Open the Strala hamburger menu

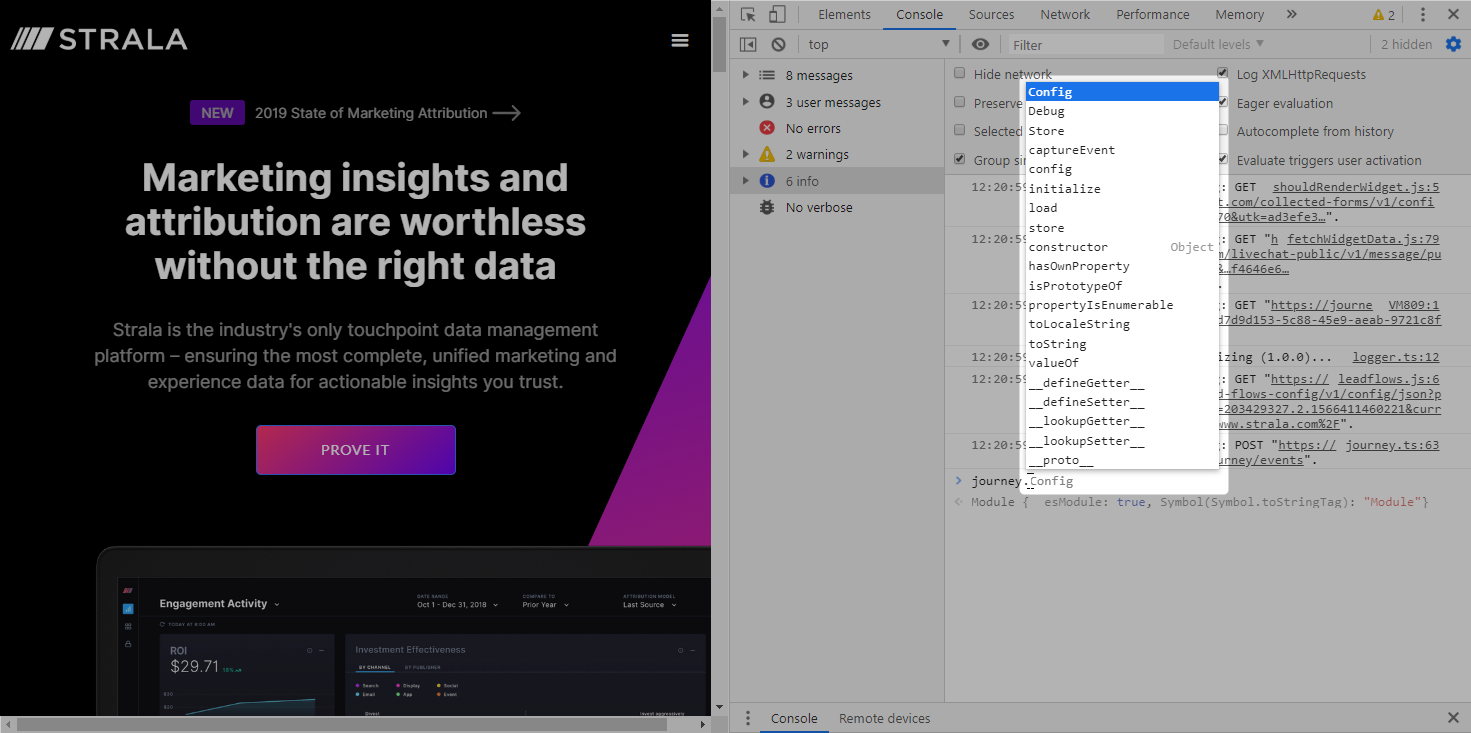pos(680,40)
